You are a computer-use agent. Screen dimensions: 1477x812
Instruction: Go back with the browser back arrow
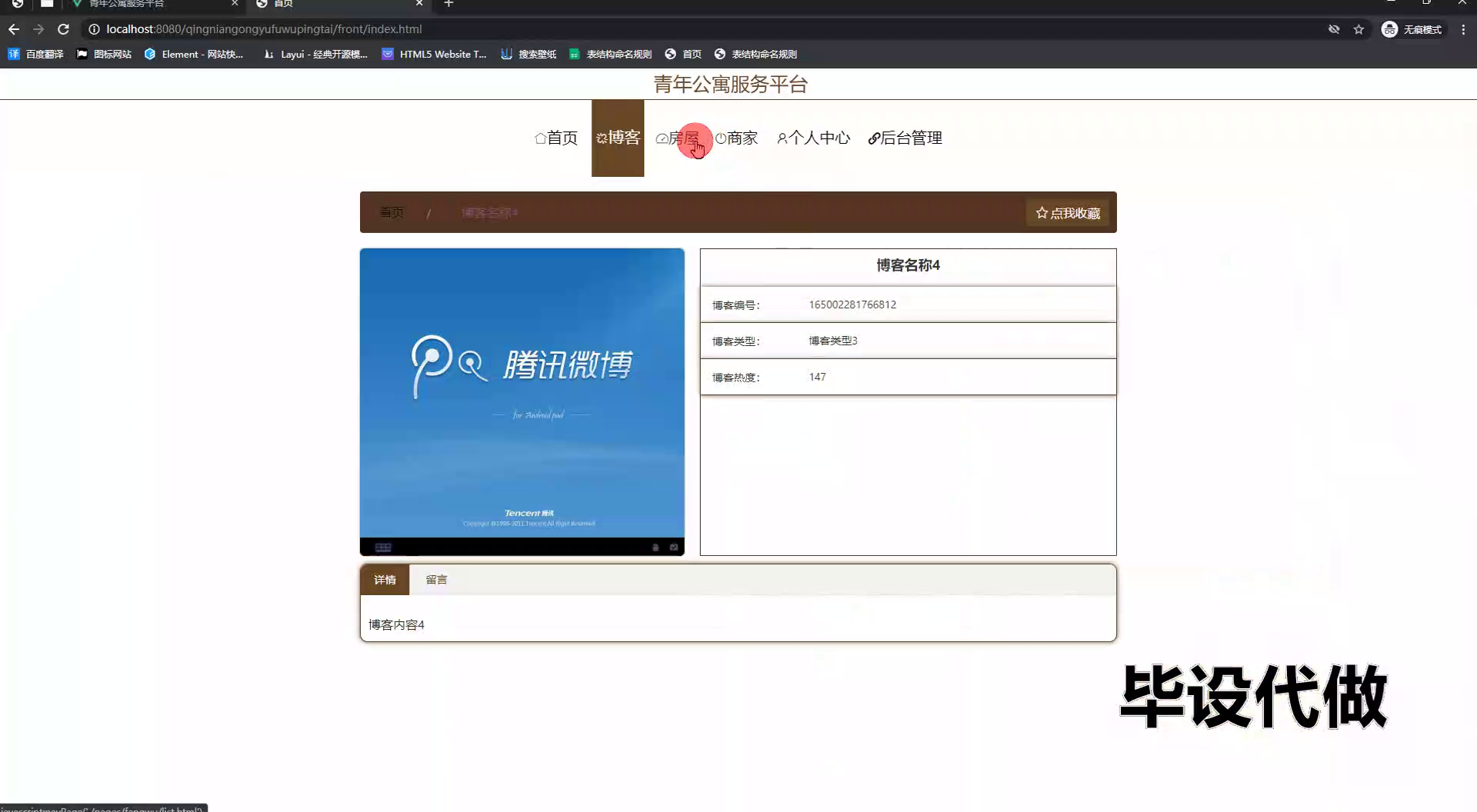point(14,29)
